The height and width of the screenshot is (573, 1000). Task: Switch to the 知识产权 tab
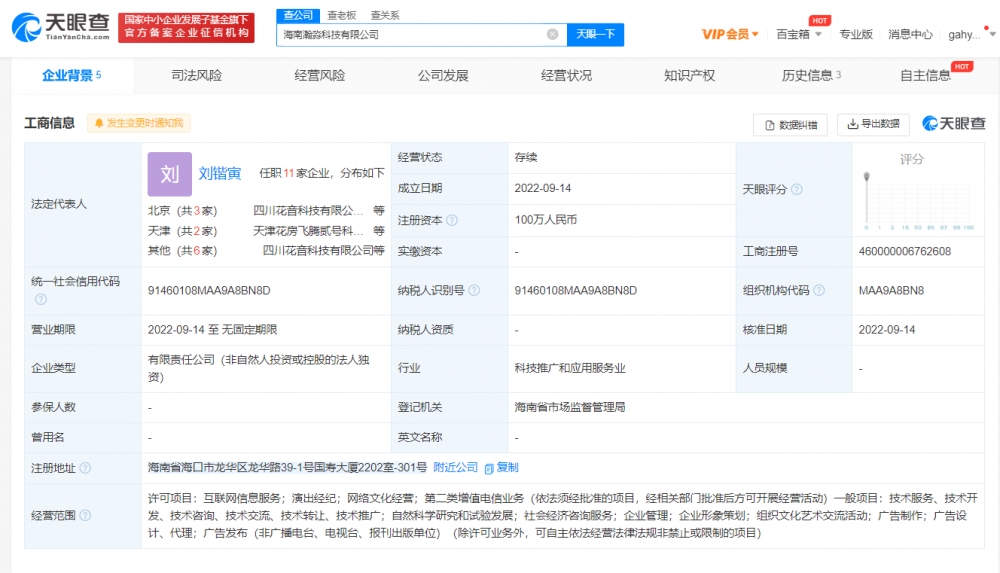click(x=689, y=75)
